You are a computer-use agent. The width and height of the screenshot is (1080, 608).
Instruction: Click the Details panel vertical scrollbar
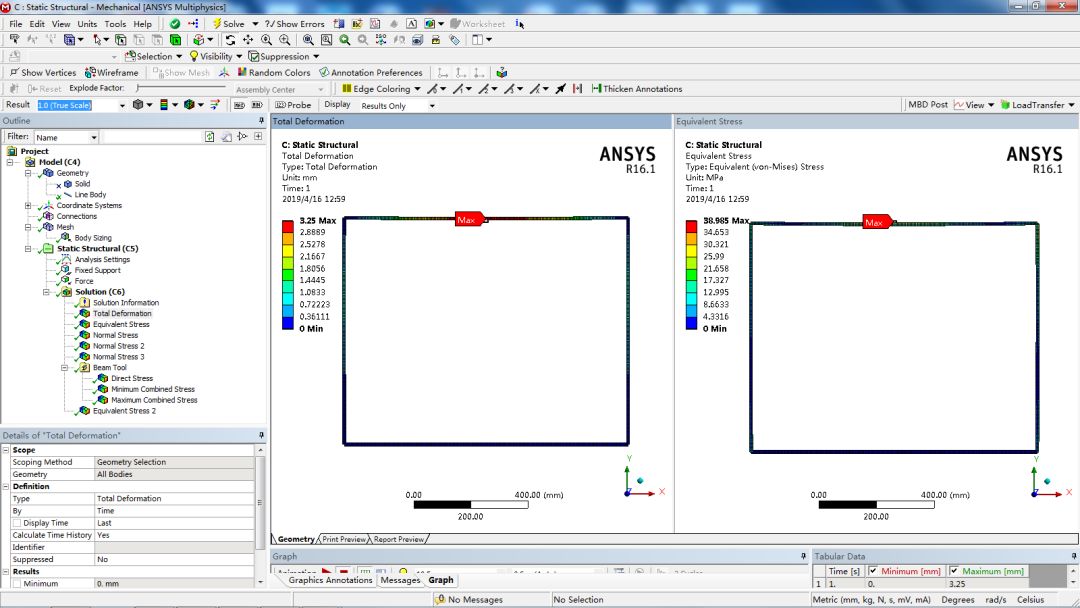click(260, 516)
